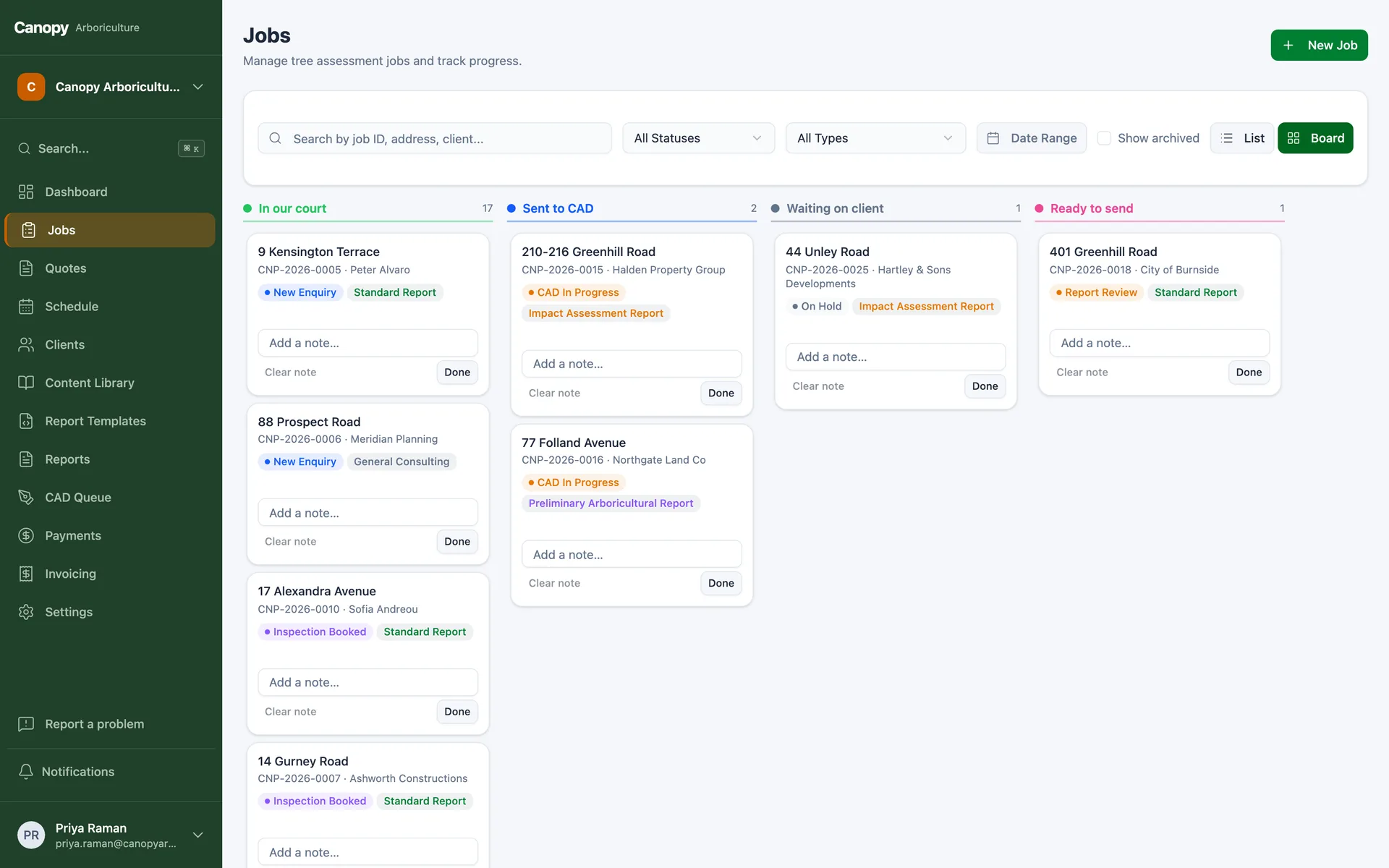Navigate to the Clients page
Image resolution: width=1389 pixels, height=868 pixels.
110,345
